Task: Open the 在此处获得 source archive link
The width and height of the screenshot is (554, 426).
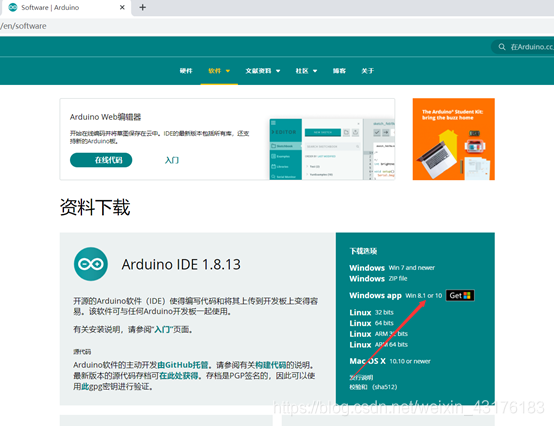Action: [178, 375]
